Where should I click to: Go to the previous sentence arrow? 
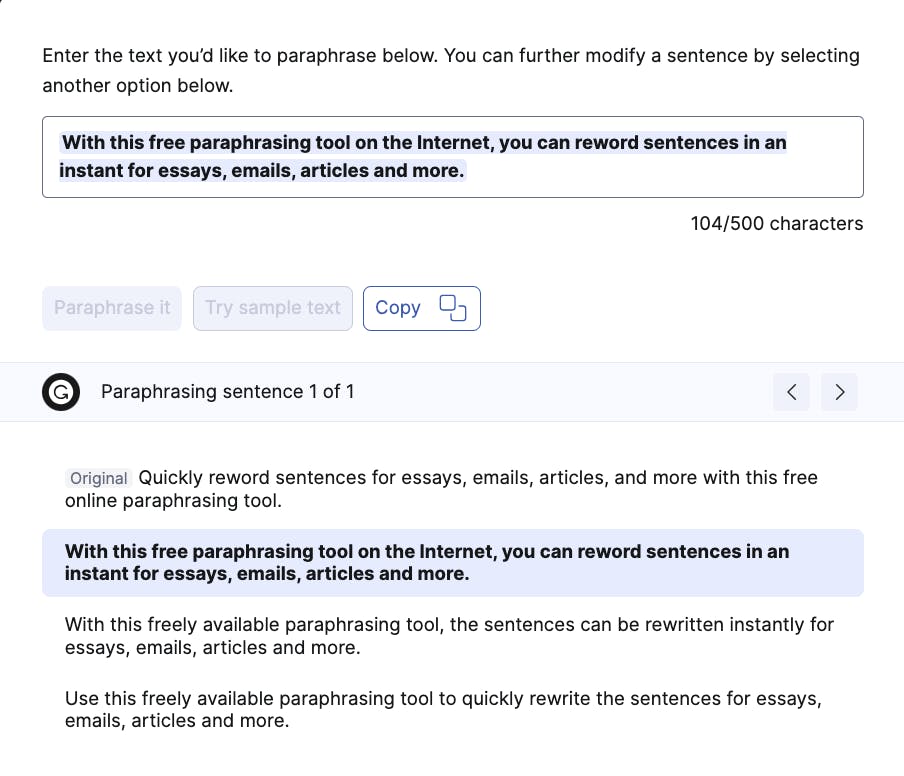[x=791, y=392]
